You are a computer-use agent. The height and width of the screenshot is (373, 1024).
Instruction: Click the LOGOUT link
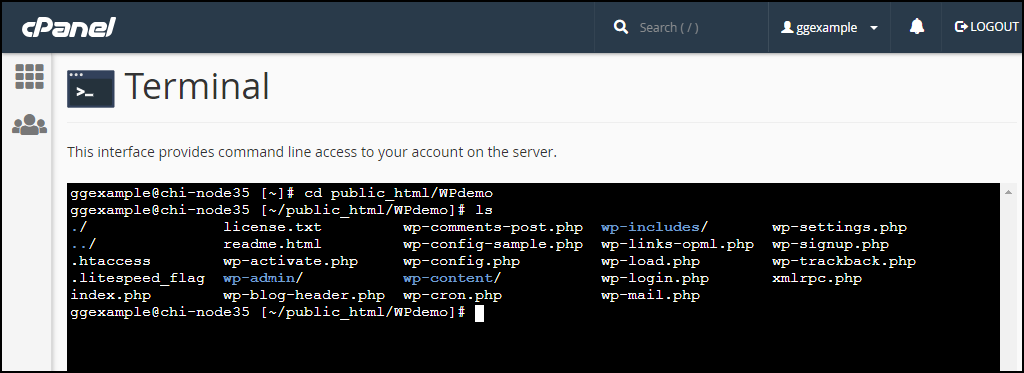click(987, 27)
